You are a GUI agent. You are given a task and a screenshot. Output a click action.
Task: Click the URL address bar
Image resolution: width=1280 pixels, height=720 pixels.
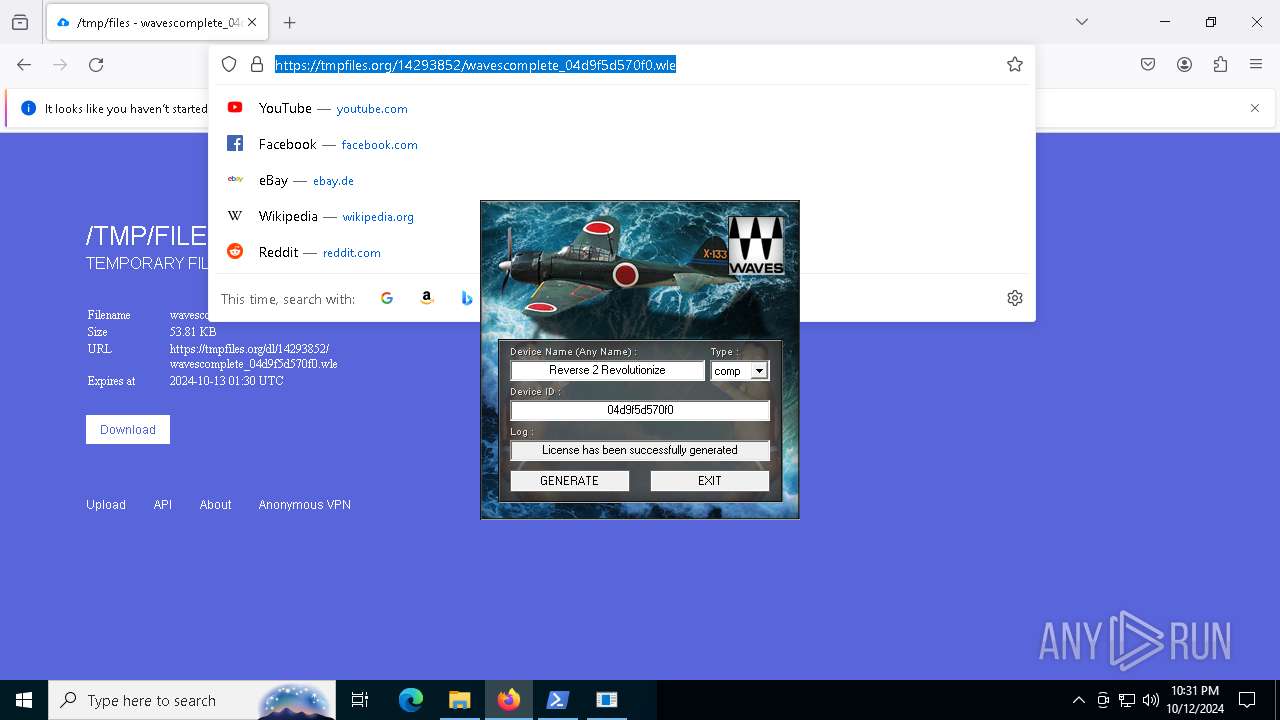(x=622, y=65)
